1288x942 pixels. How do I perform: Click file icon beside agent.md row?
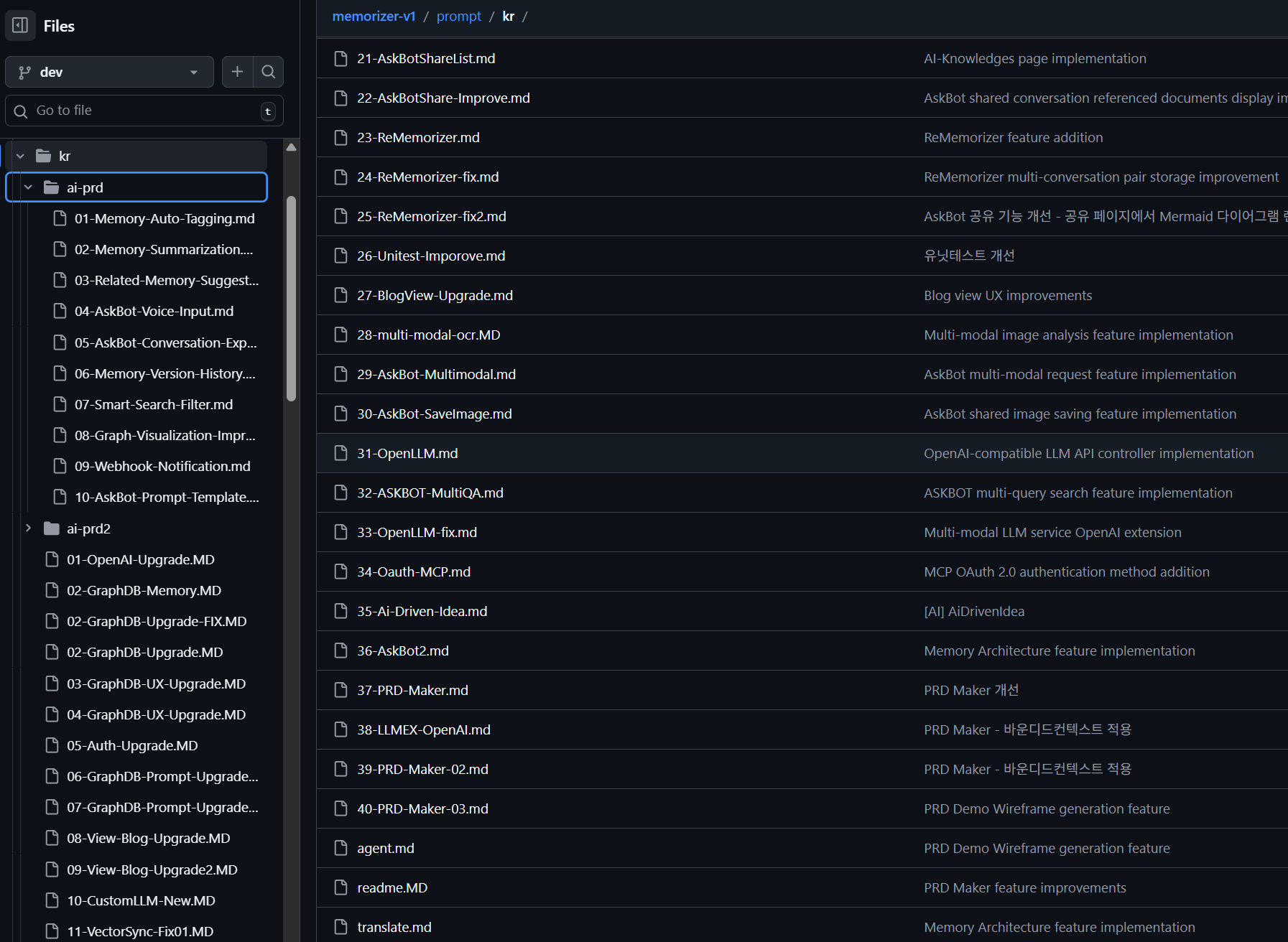pyautogui.click(x=341, y=849)
